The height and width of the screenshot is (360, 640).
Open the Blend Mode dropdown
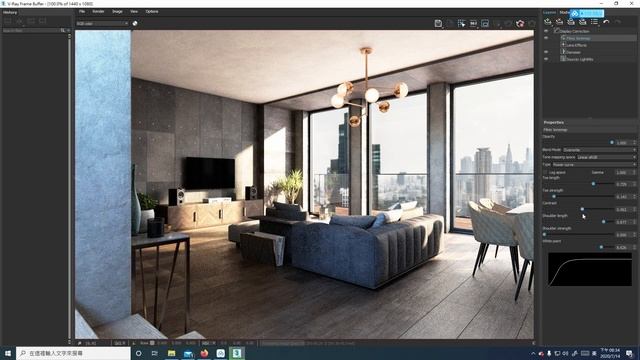pyautogui.click(x=599, y=150)
